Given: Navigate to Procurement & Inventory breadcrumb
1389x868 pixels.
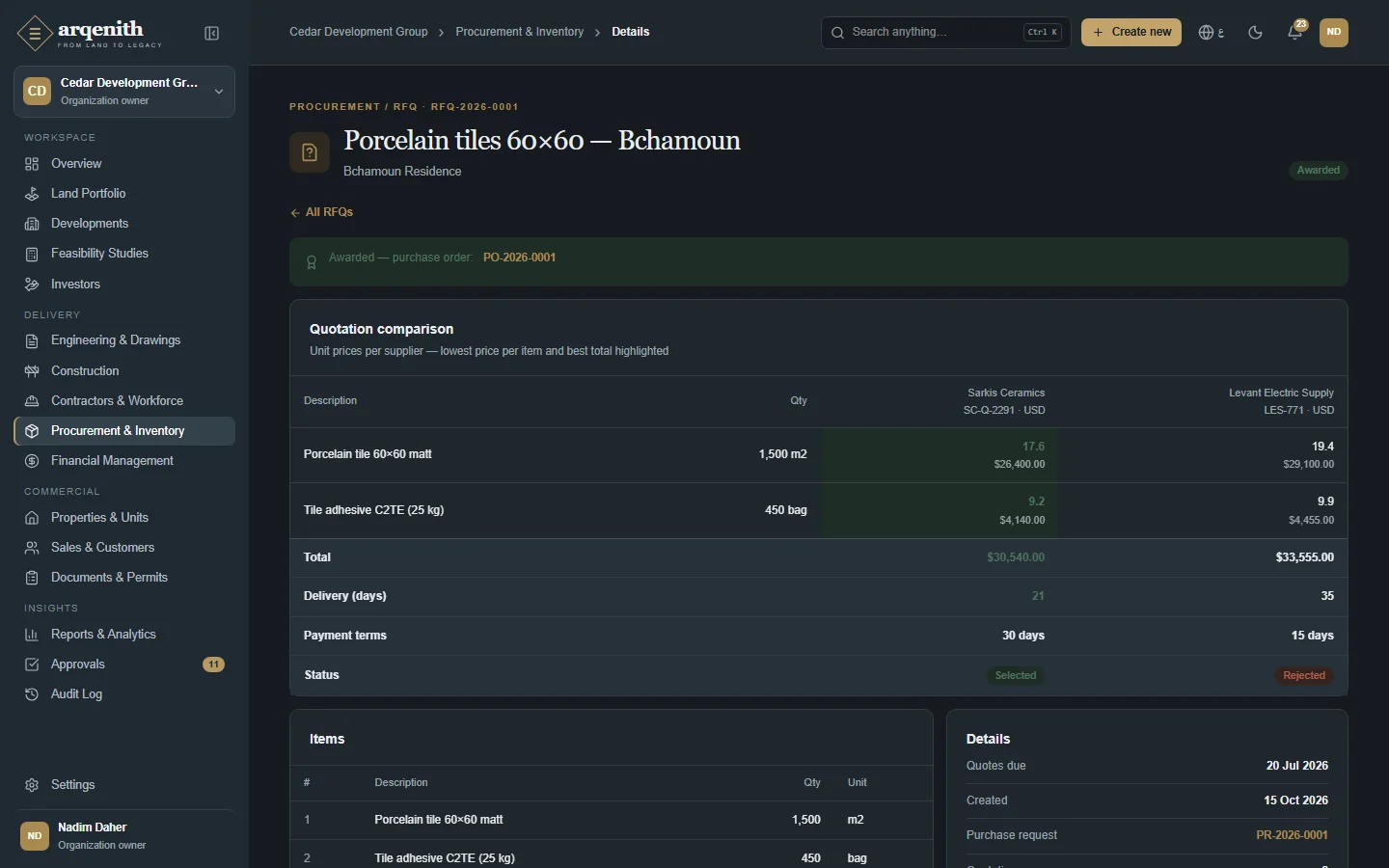Looking at the screenshot, I should (x=519, y=32).
